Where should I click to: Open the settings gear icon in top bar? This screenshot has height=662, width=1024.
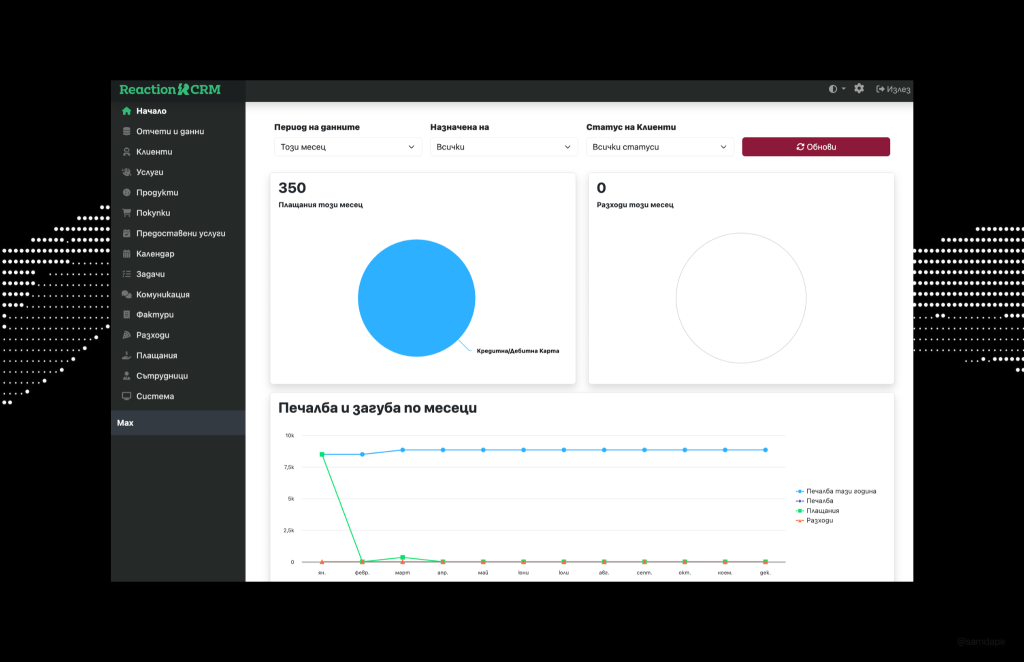point(859,89)
